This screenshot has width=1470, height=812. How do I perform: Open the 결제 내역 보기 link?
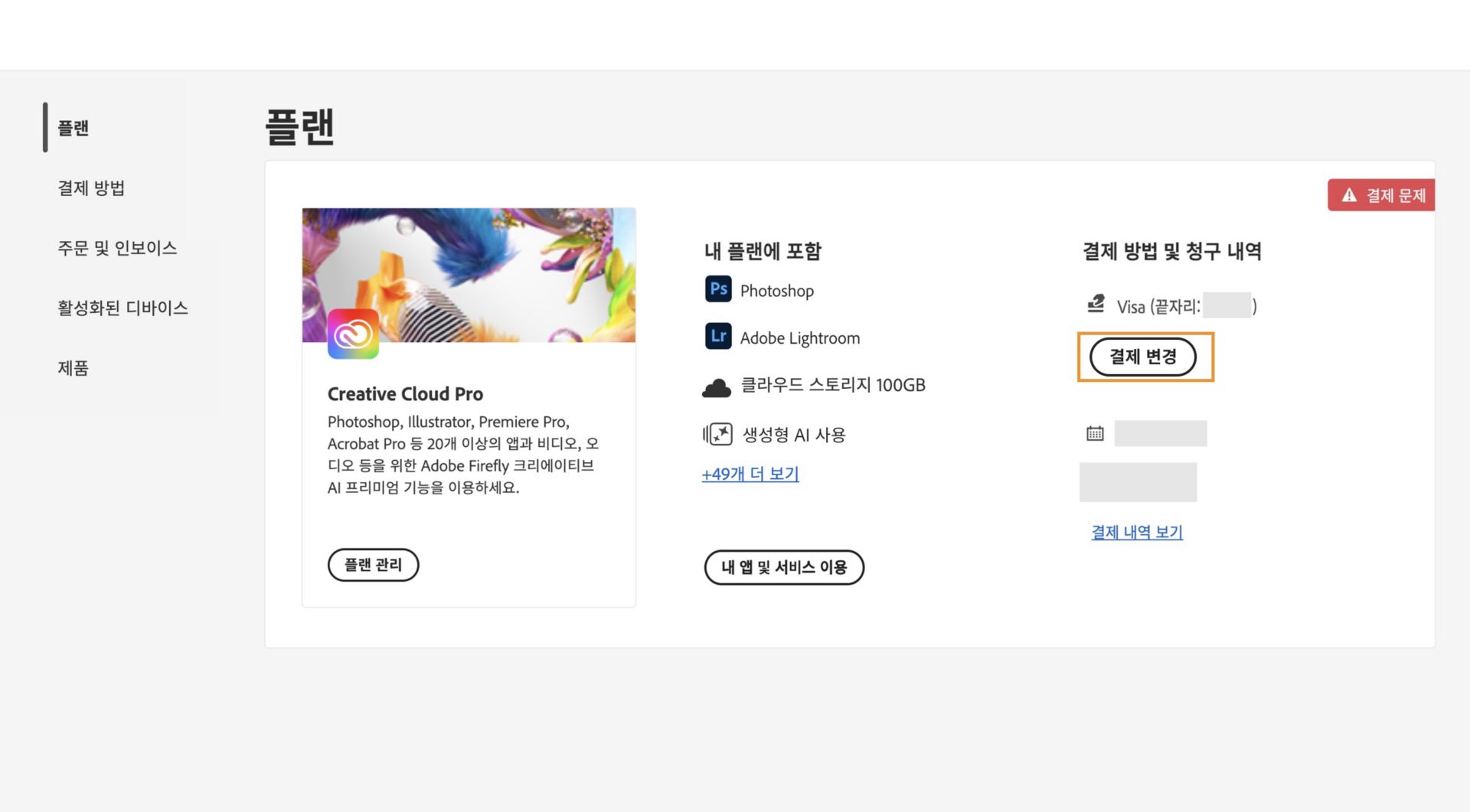(1135, 531)
